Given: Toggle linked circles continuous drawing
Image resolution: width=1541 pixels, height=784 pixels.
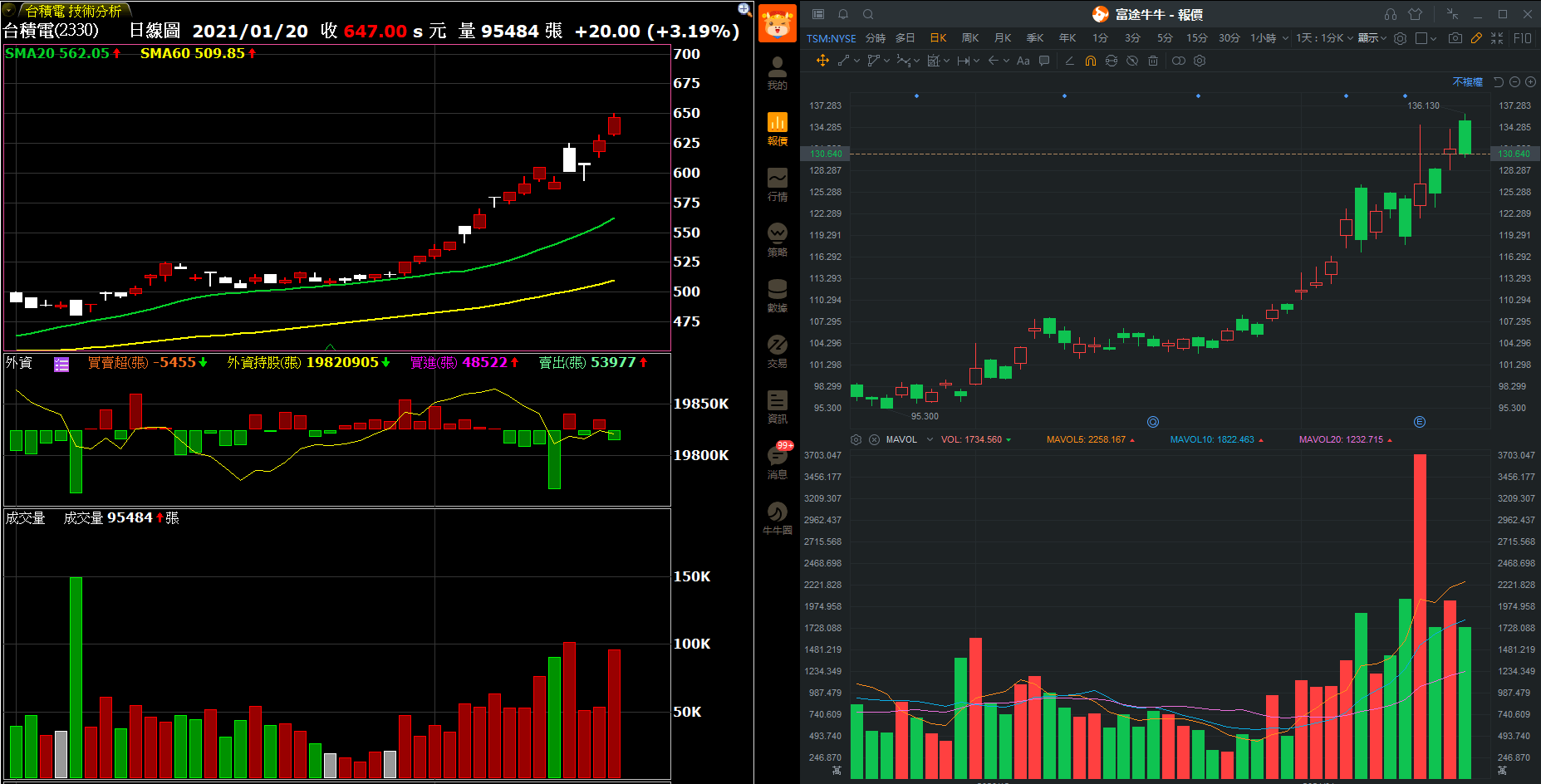Looking at the screenshot, I should point(1179,61).
